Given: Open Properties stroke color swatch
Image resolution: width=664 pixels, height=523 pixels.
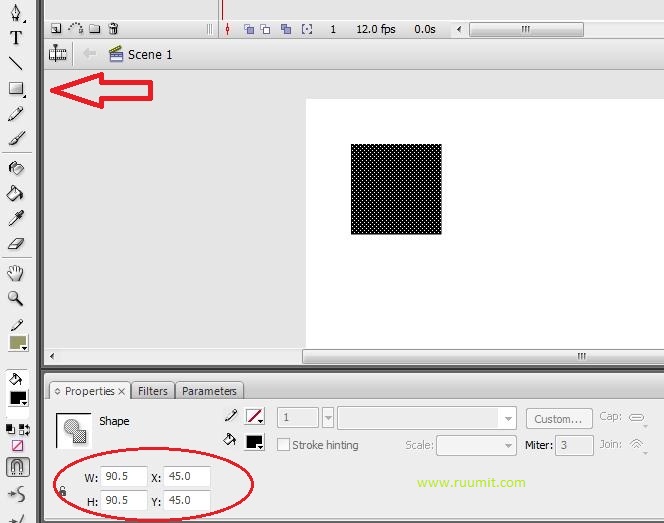Looking at the screenshot, I should click(x=255, y=416).
